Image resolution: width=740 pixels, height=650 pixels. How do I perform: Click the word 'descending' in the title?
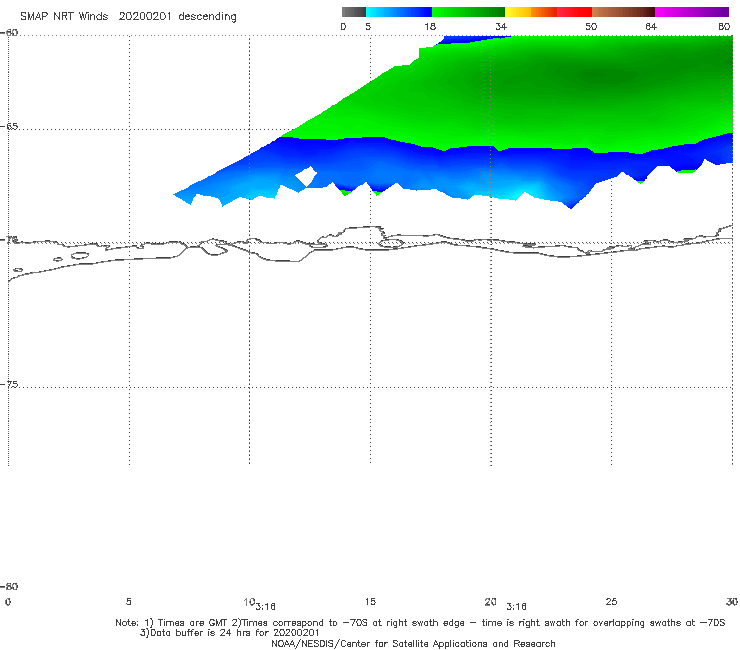[208, 17]
